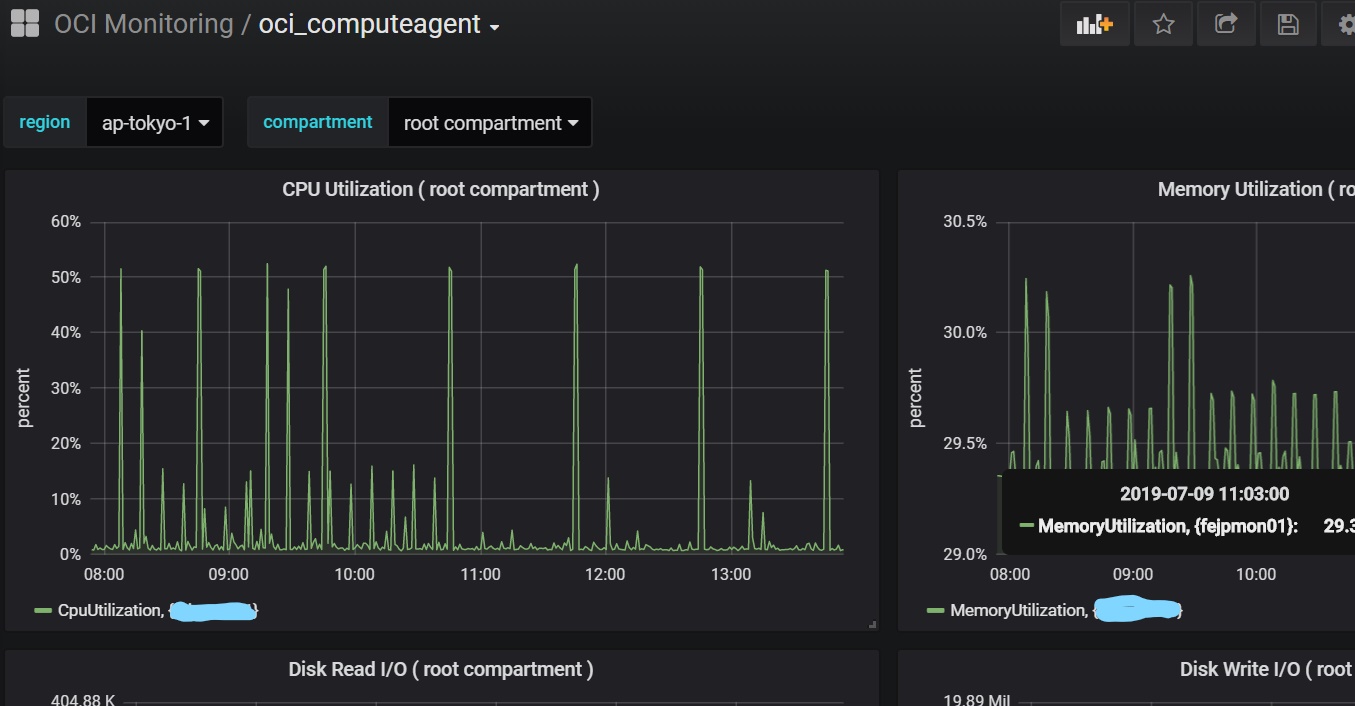This screenshot has height=706, width=1355.
Task: Change CpuUtilization series color swatch
Action: [x=43, y=610]
